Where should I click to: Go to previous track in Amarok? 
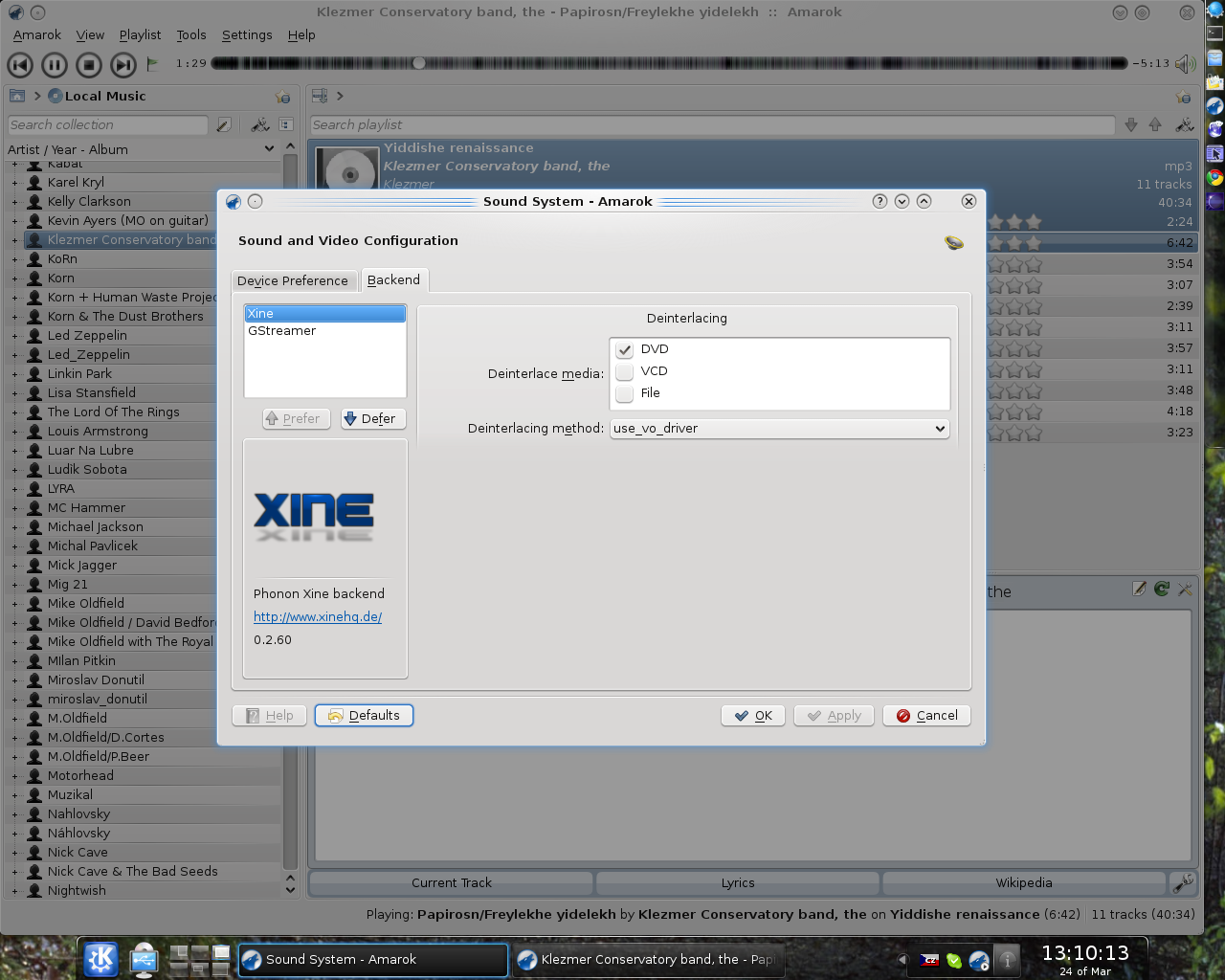(x=20, y=65)
